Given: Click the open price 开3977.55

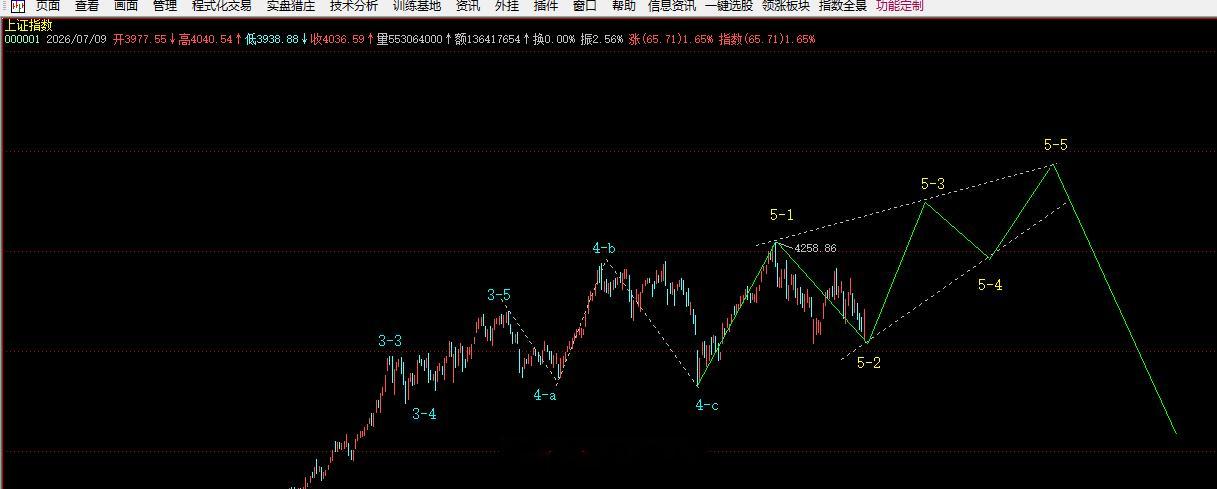Looking at the screenshot, I should tap(140, 39).
